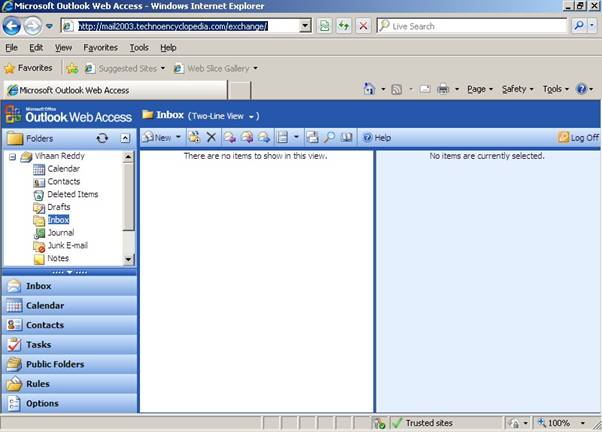Open the Contacts folder in the tree
Image resolution: width=602 pixels, height=432 pixels.
[x=64, y=181]
